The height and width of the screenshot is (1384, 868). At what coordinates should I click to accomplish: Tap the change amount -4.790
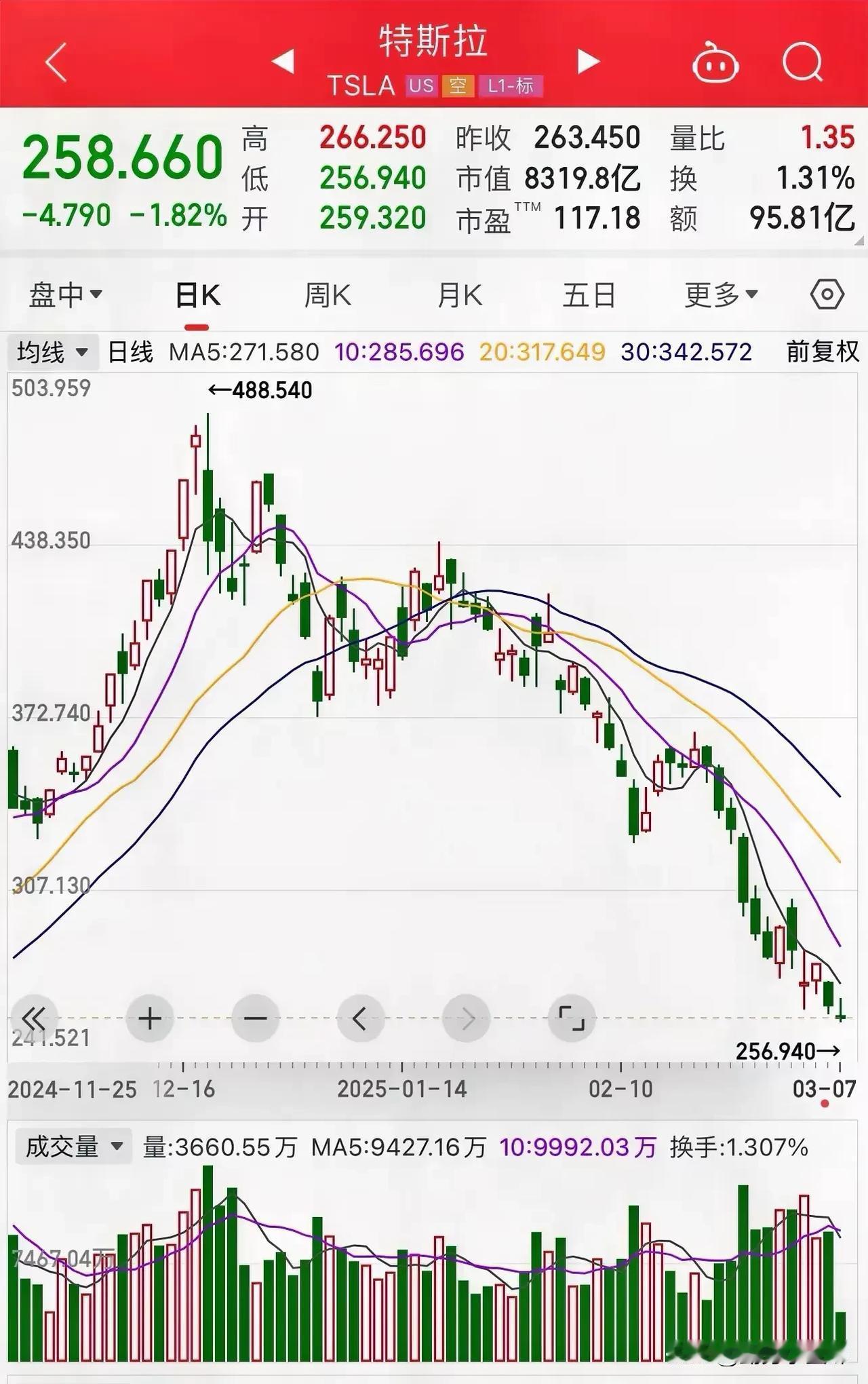pyautogui.click(x=66, y=216)
